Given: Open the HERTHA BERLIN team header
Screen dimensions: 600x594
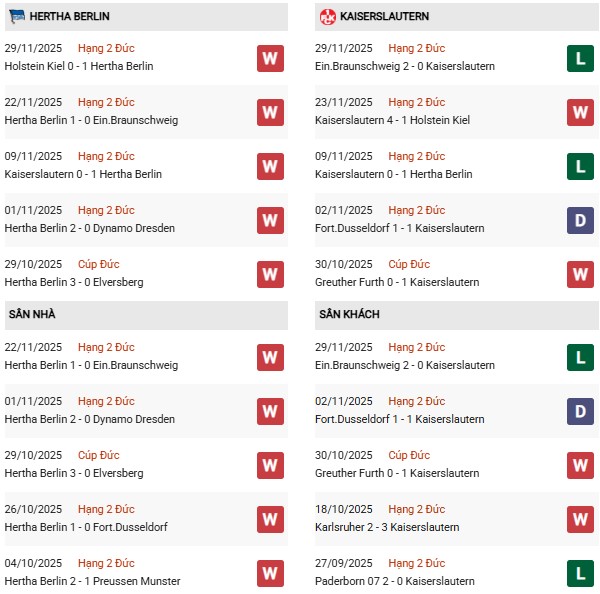Looking at the screenshot, I should [x=71, y=17].
